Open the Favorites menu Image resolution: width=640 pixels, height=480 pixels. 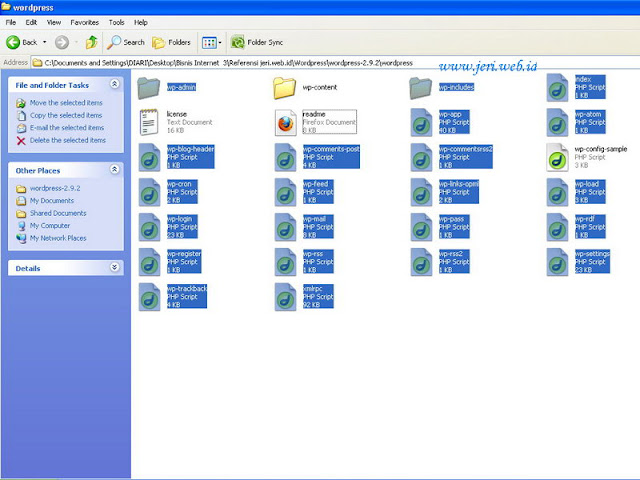pos(84,22)
